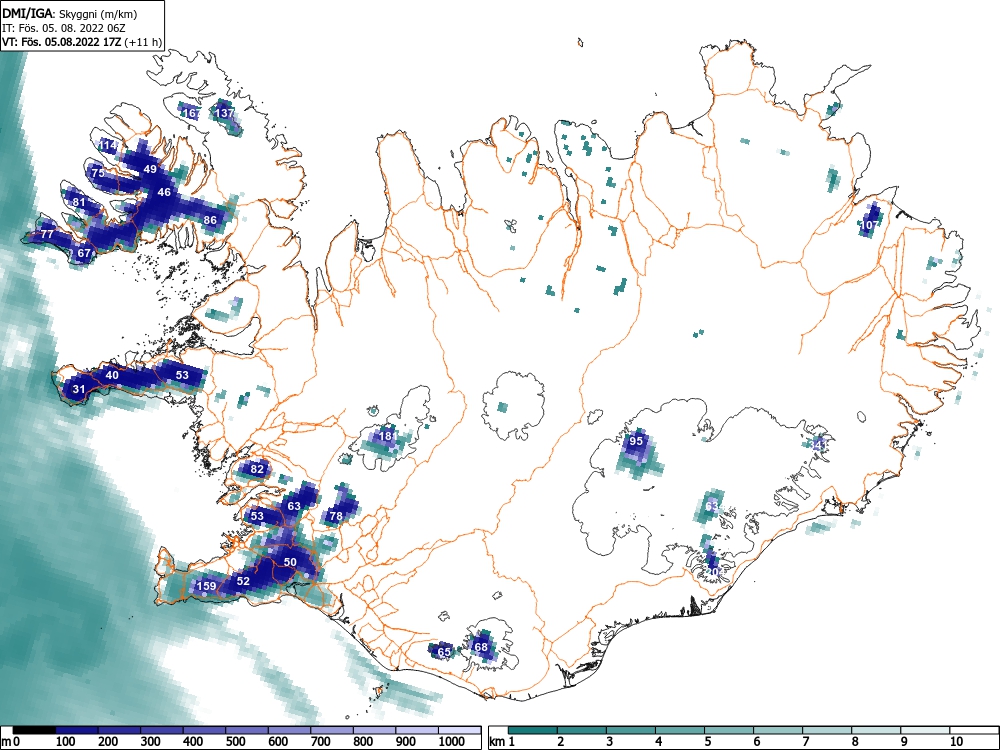Click the 'm' unit label of the legend
This screenshot has width=1000, height=750.
(7, 741)
